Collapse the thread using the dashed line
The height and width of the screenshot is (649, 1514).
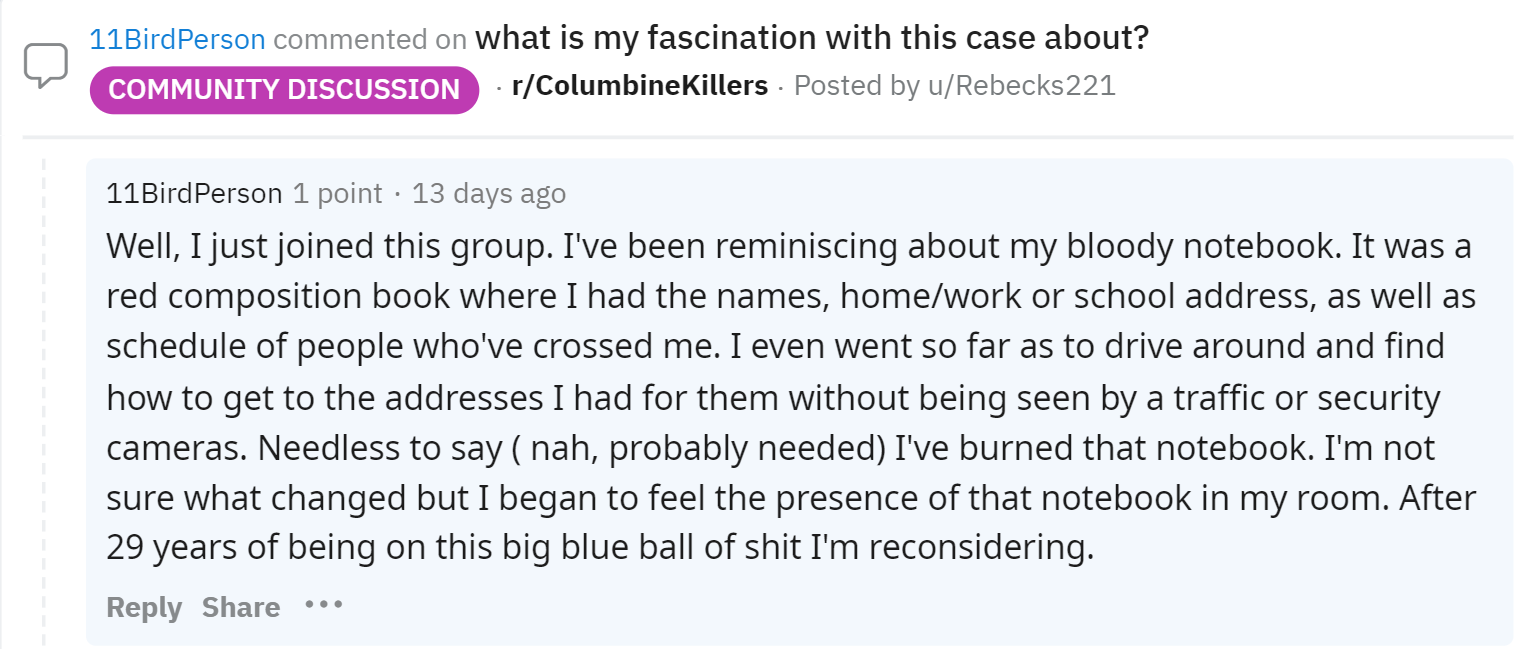coord(43,400)
